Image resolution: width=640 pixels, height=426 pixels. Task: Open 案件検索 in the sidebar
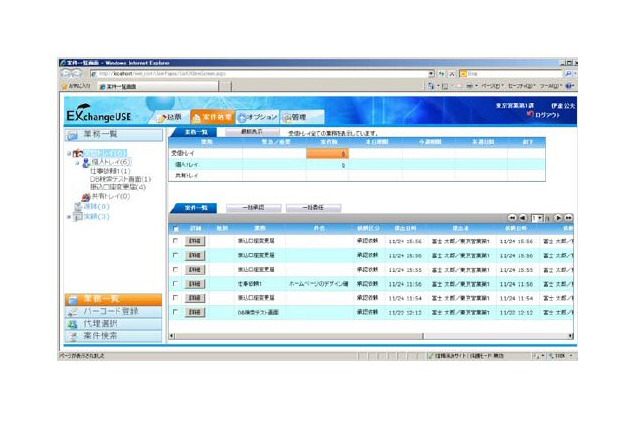[x=113, y=336]
